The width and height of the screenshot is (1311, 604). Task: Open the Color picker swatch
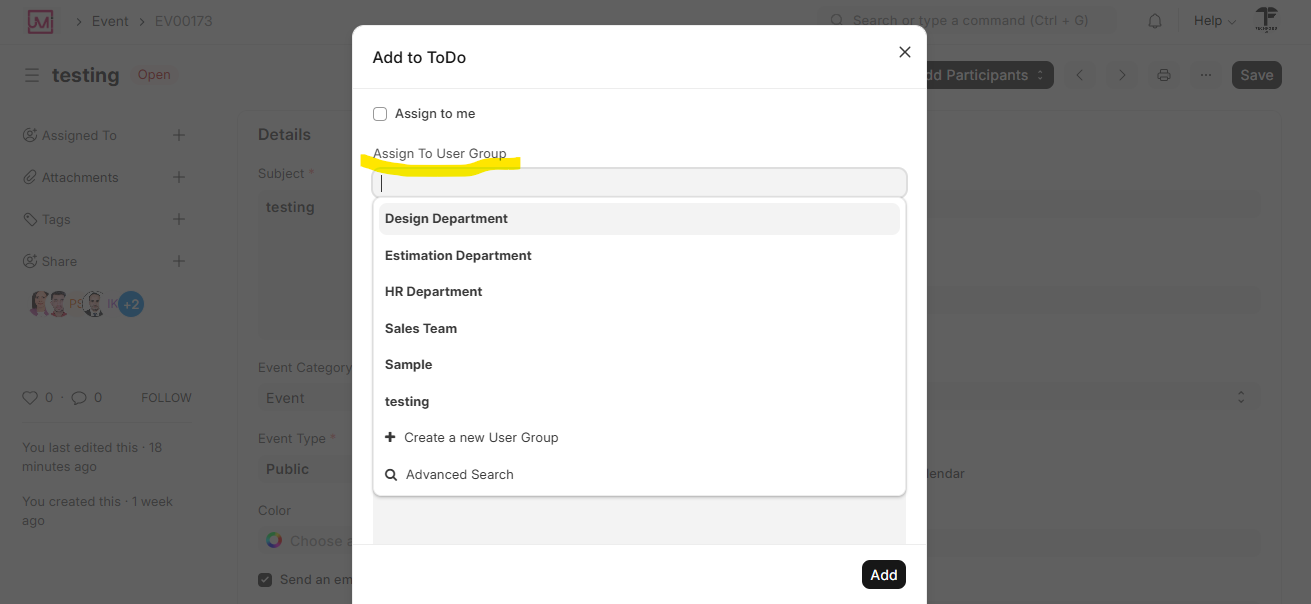274,541
